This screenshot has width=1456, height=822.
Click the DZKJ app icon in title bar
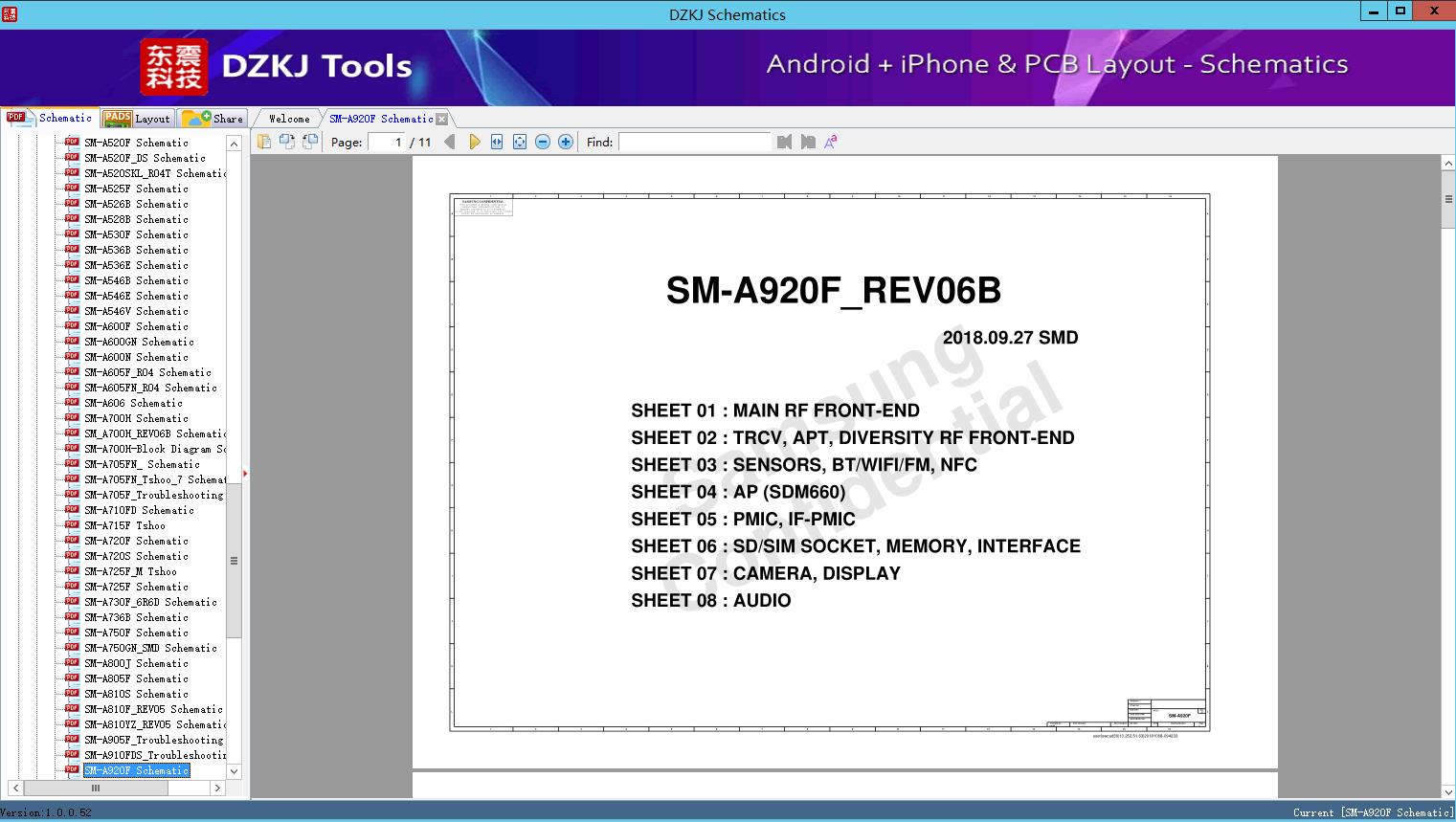point(10,13)
